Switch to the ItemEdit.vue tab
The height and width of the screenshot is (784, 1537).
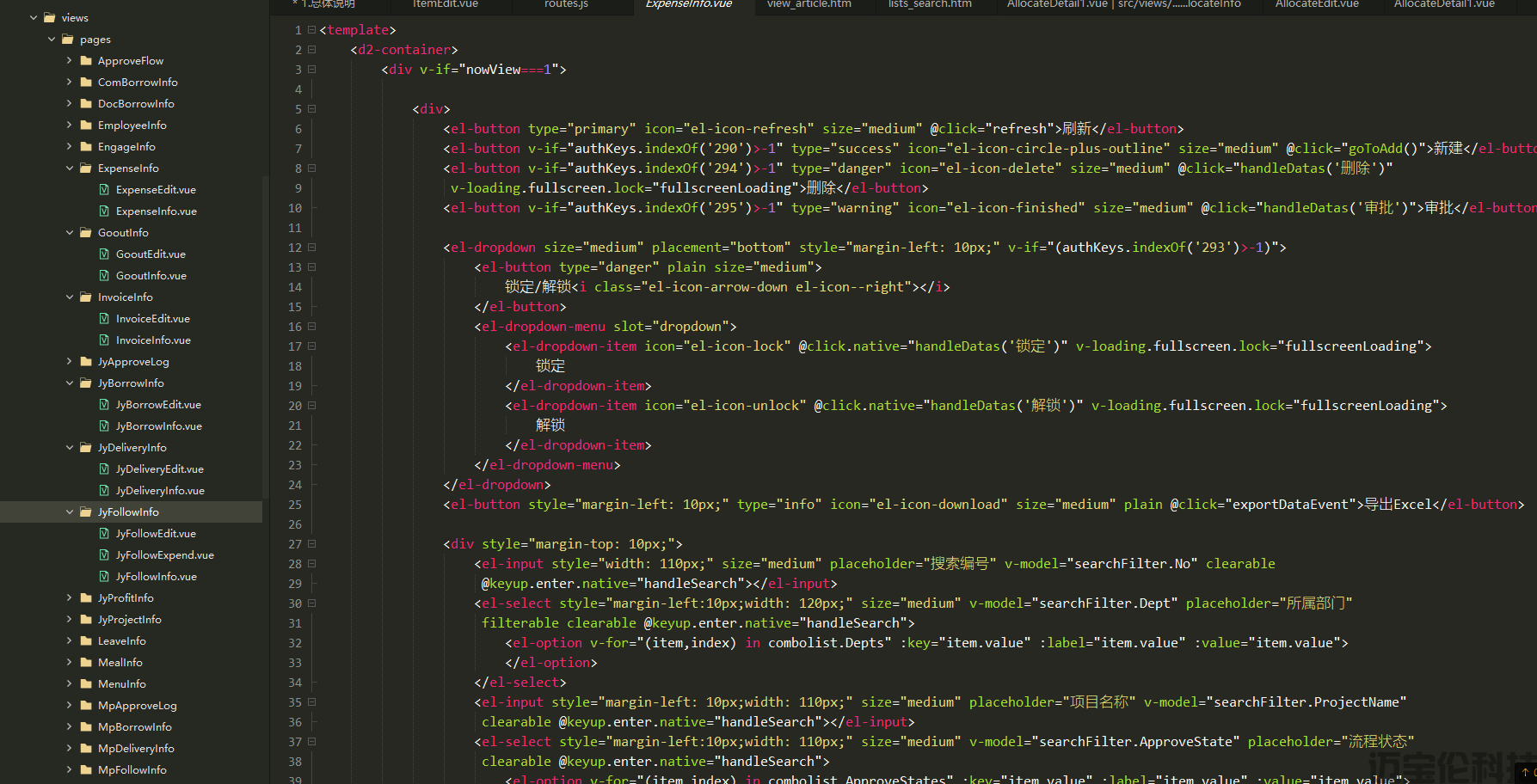click(446, 4)
